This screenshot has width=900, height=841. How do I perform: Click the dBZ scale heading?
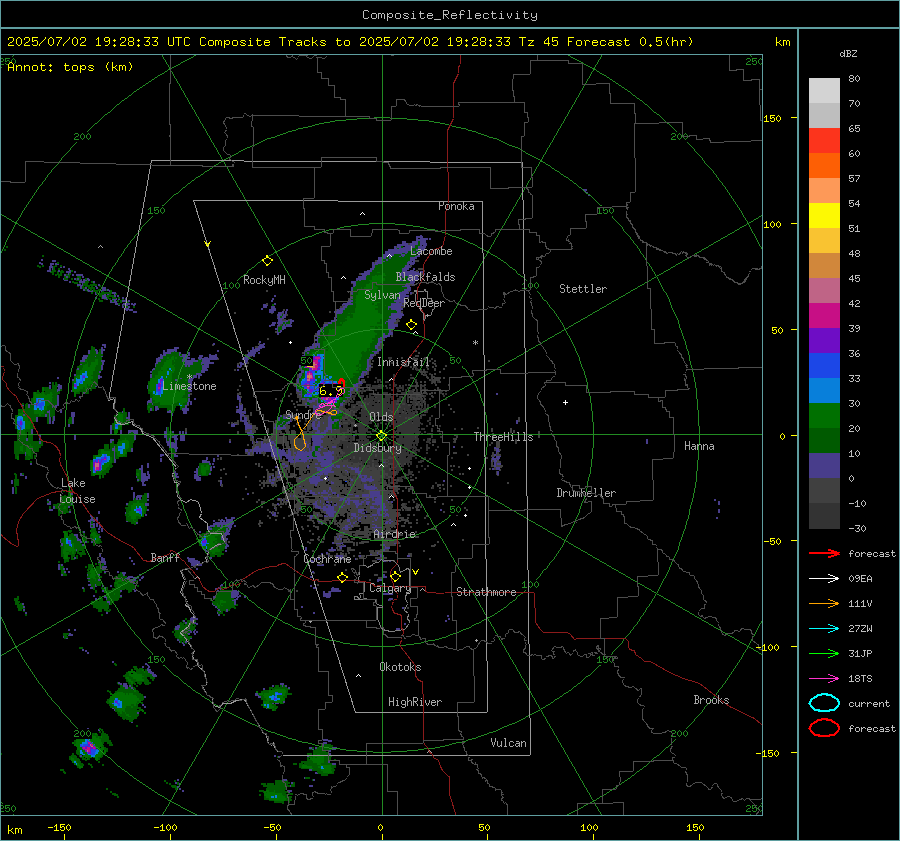tap(848, 54)
